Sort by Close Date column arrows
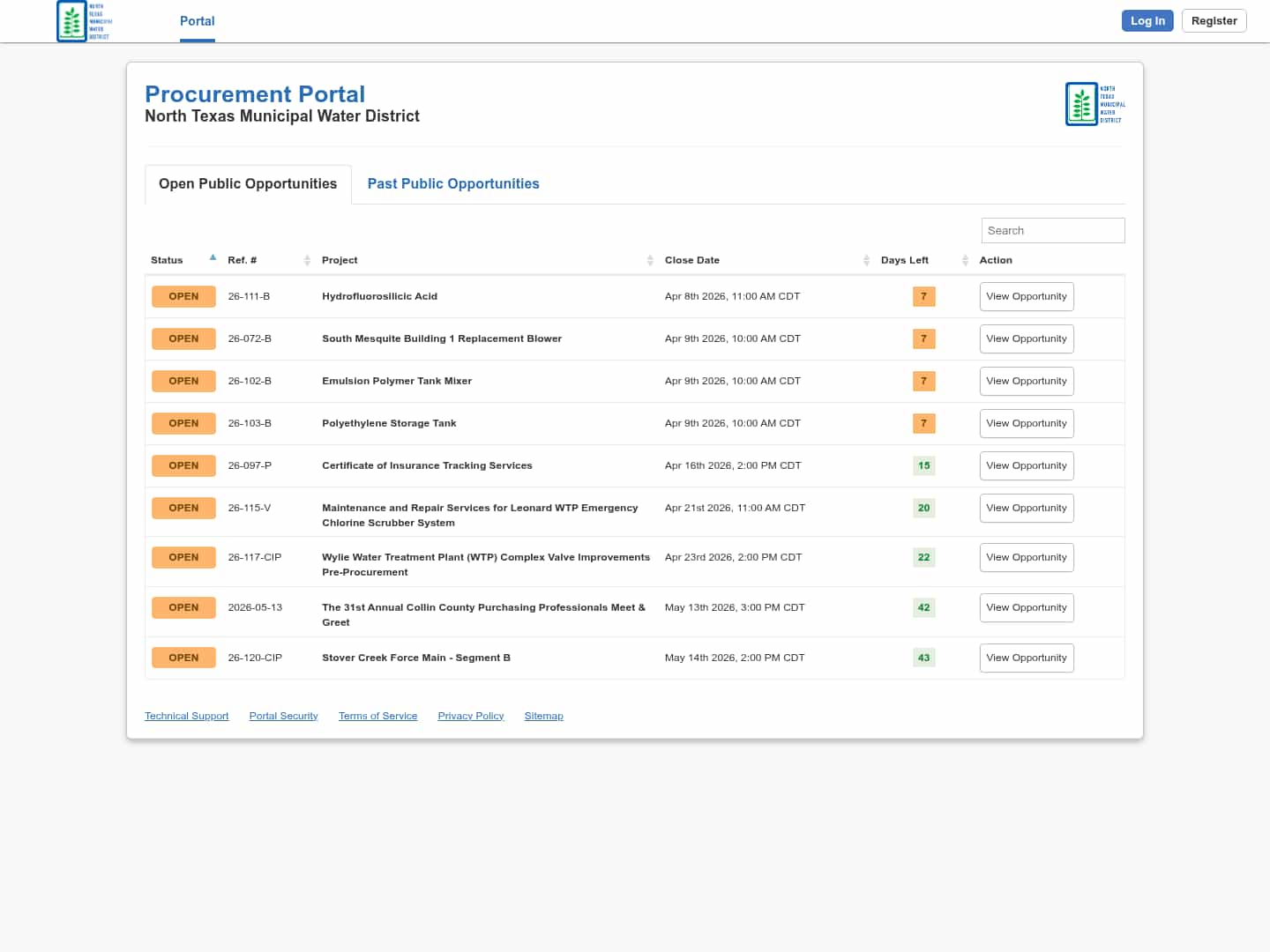Viewport: 1270px width, 952px height. (866, 260)
